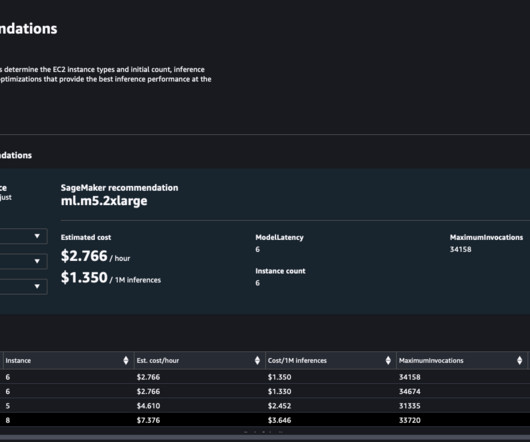530x442 pixels.
Task: Click the 33720 MaximumInvocations cell
Action: [410, 420]
